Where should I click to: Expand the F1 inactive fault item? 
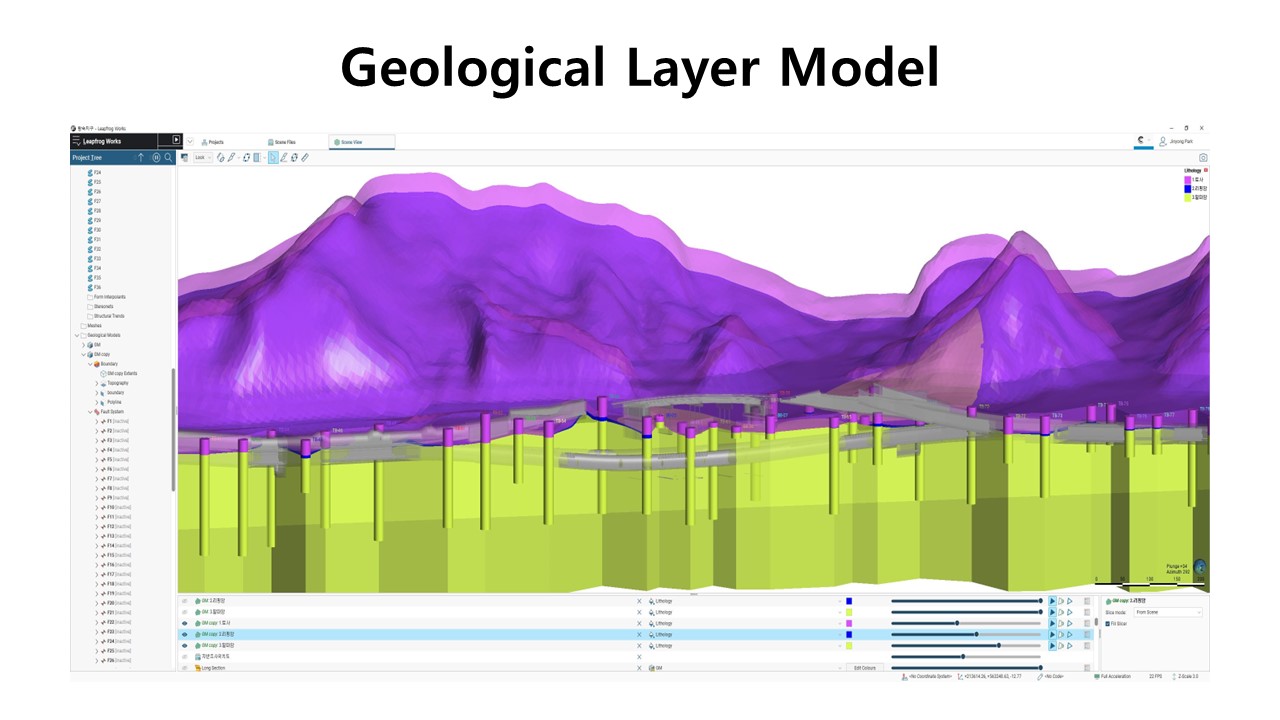point(96,421)
